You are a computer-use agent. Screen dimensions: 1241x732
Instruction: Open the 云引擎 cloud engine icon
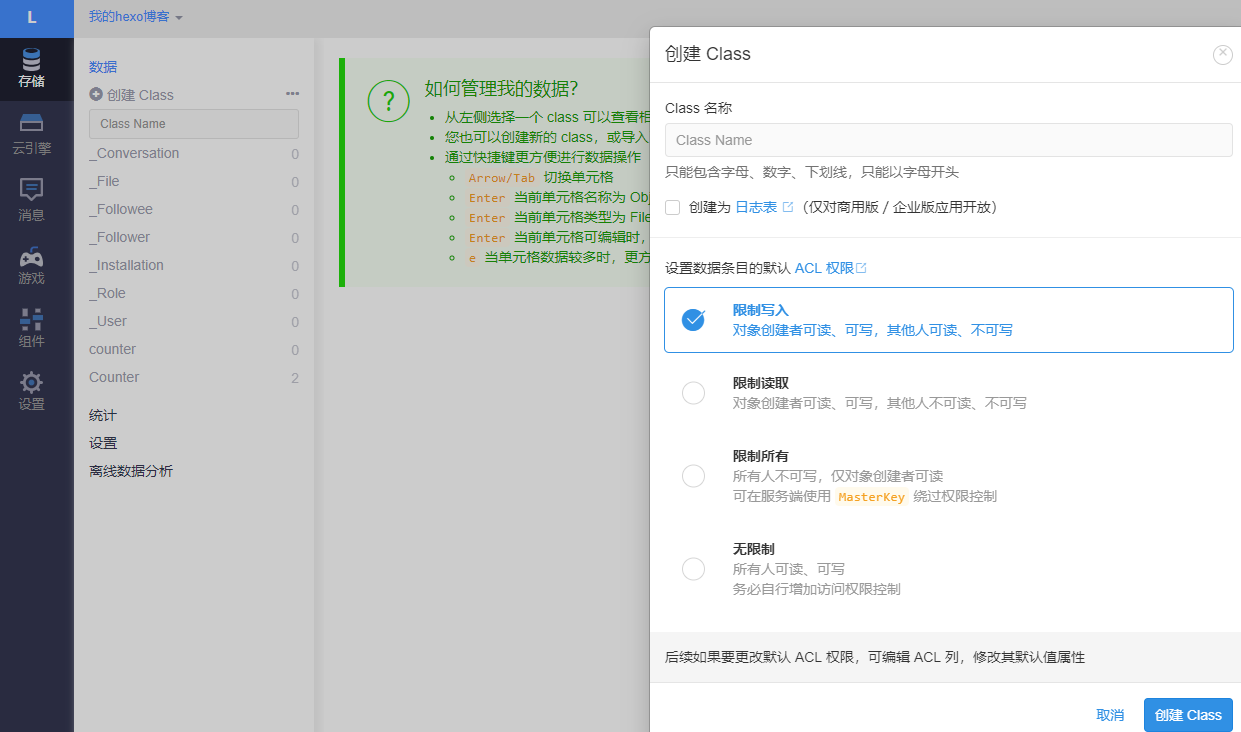coord(31,124)
